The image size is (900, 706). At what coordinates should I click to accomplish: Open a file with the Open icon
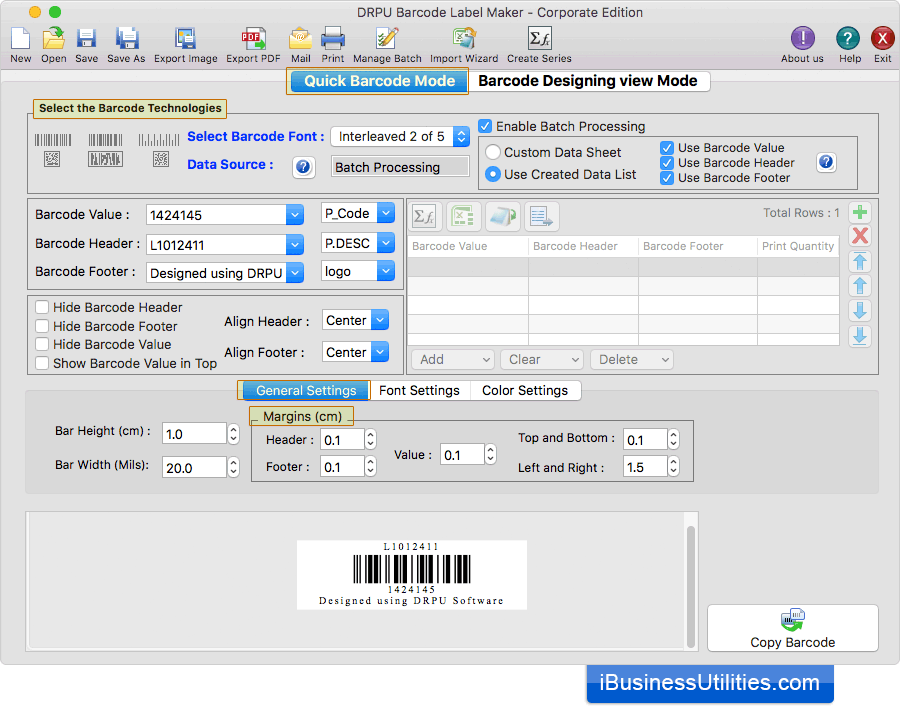click(53, 38)
